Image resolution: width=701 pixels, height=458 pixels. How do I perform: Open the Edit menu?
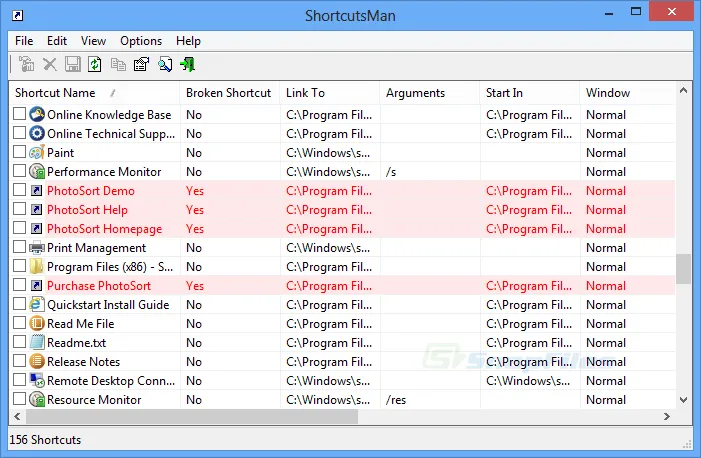[x=57, y=41]
